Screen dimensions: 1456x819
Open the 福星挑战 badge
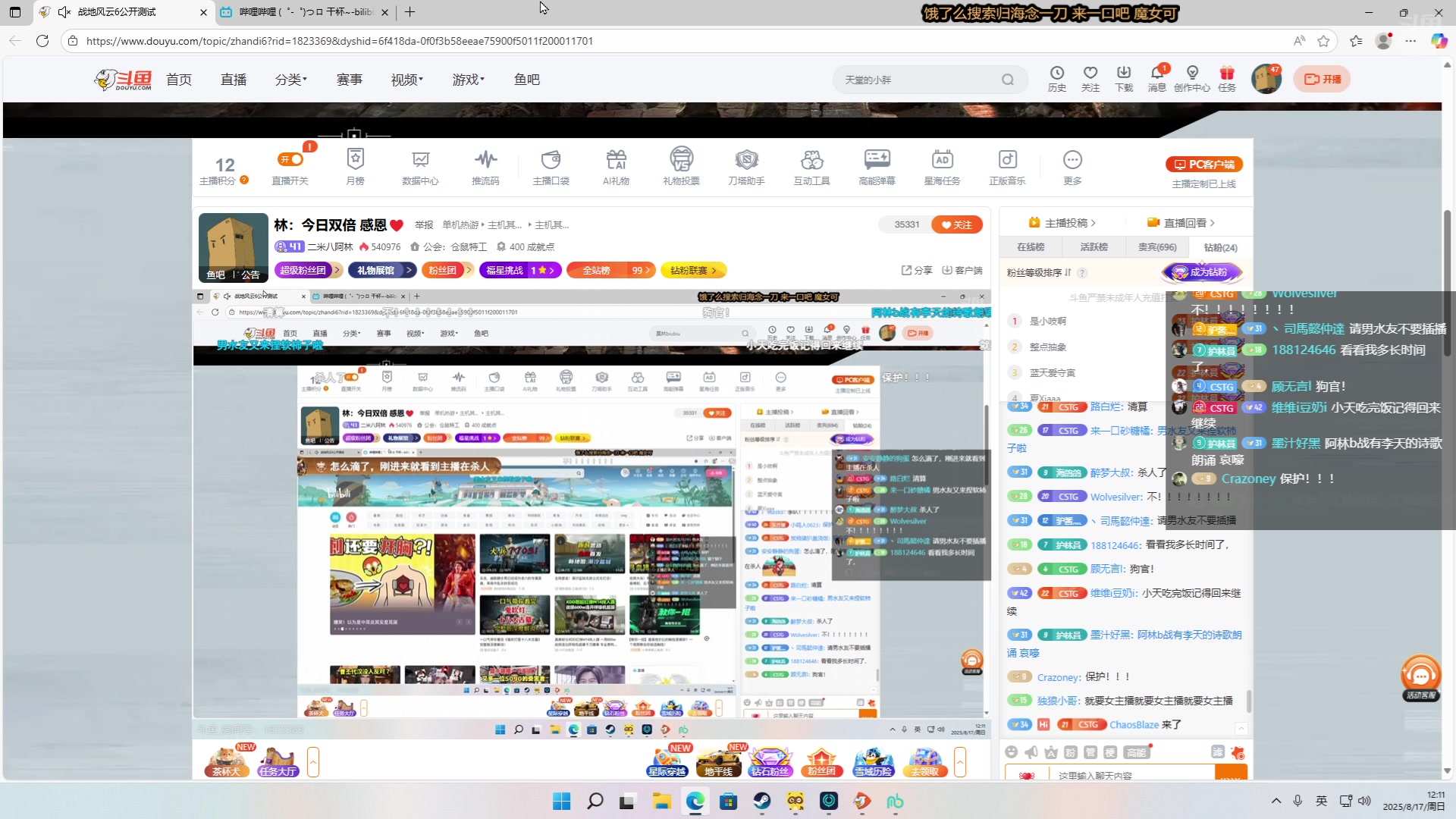click(520, 270)
